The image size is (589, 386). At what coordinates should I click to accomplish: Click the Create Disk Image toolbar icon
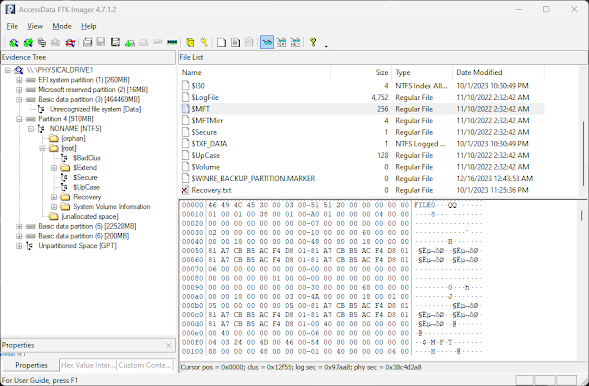tap(88, 42)
